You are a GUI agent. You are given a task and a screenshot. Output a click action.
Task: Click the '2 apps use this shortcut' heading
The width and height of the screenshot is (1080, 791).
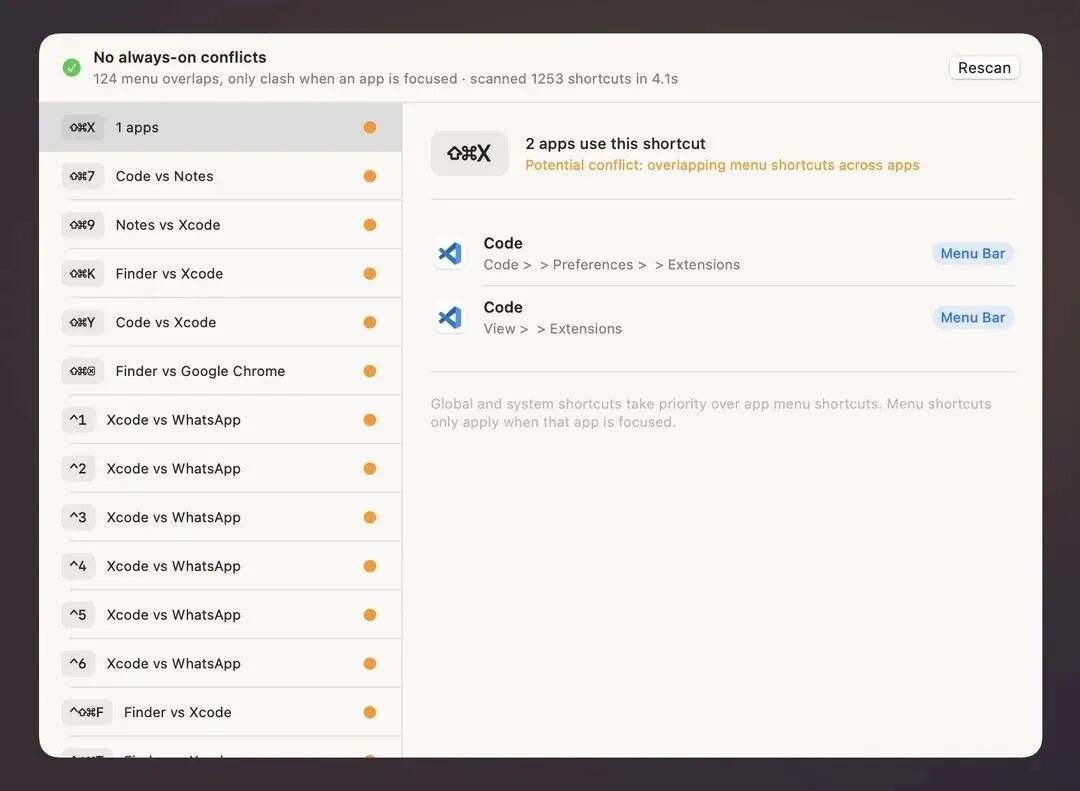pyautogui.click(x=615, y=144)
